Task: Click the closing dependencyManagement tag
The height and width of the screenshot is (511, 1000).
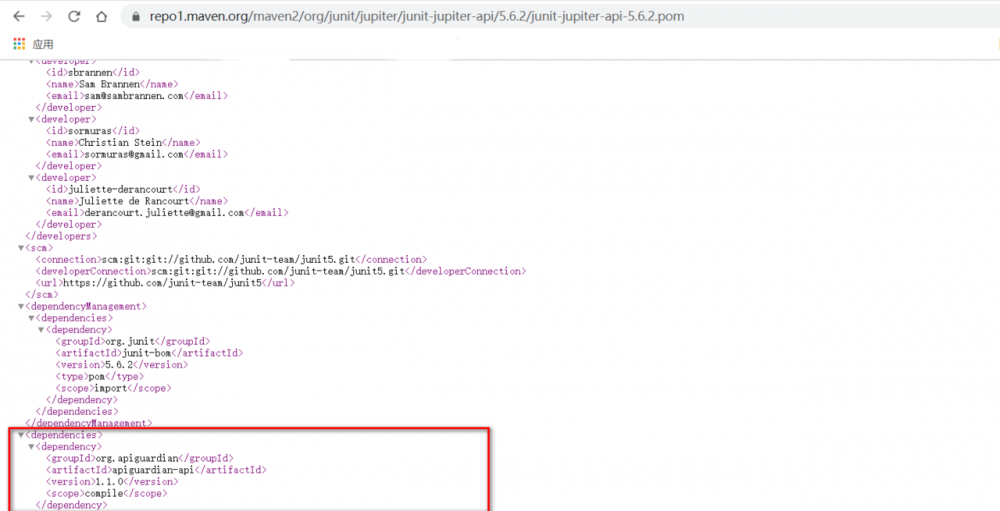Action: coord(89,423)
